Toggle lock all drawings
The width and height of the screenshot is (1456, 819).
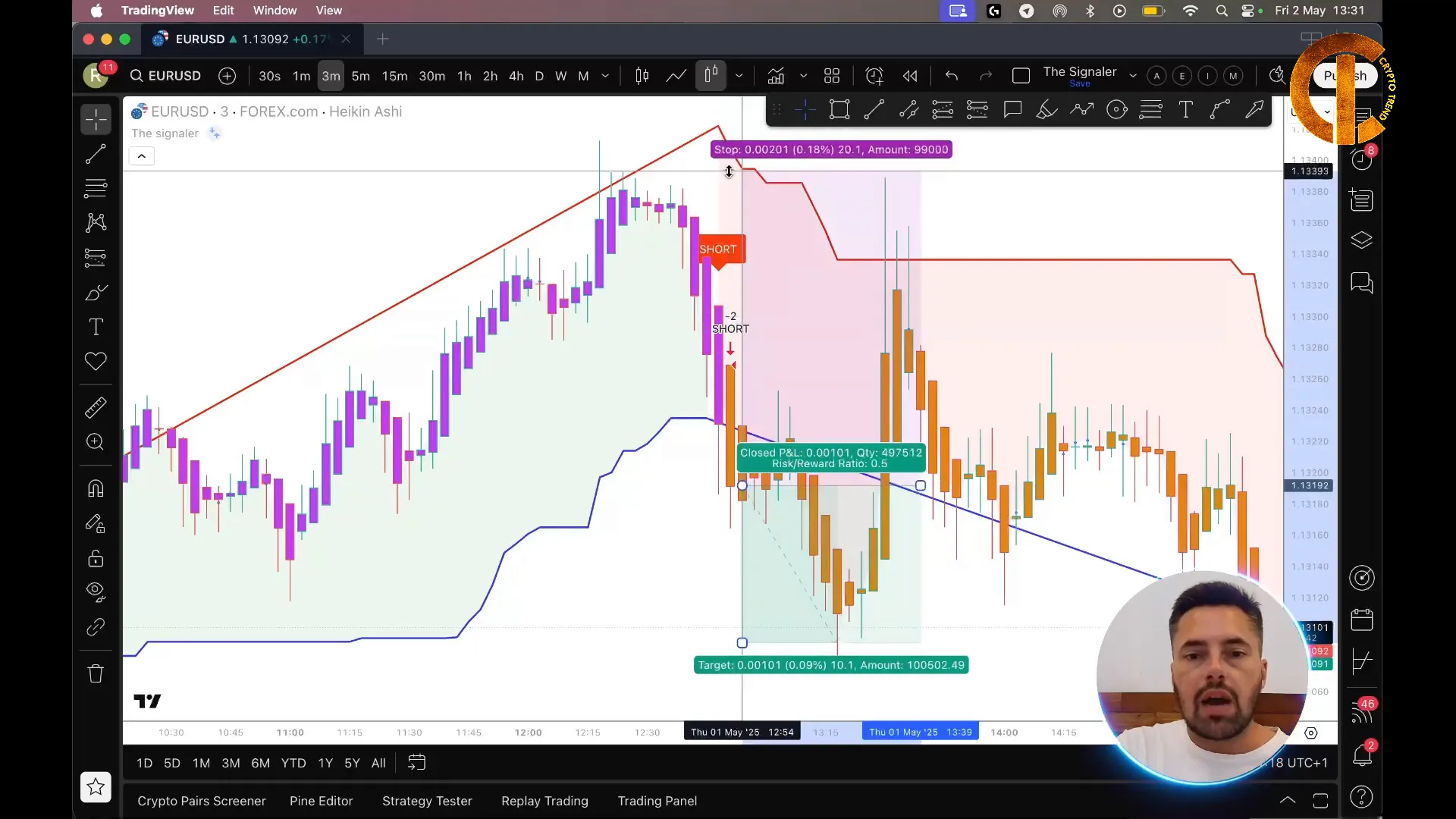pos(96,559)
